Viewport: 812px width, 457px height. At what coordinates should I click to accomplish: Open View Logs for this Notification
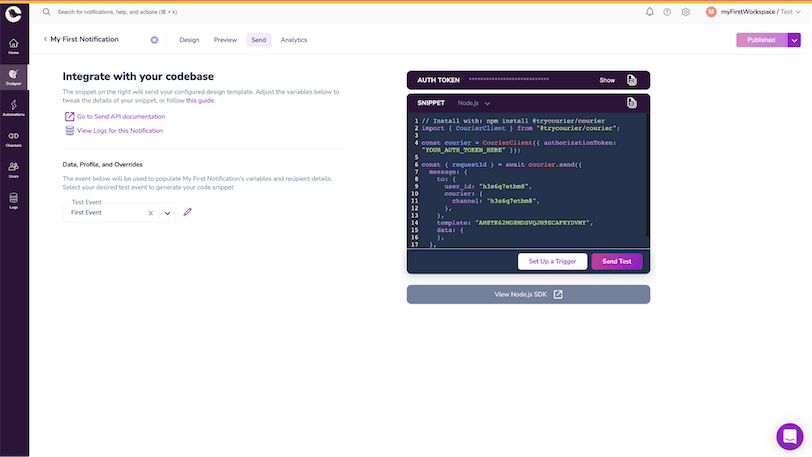coord(114,131)
